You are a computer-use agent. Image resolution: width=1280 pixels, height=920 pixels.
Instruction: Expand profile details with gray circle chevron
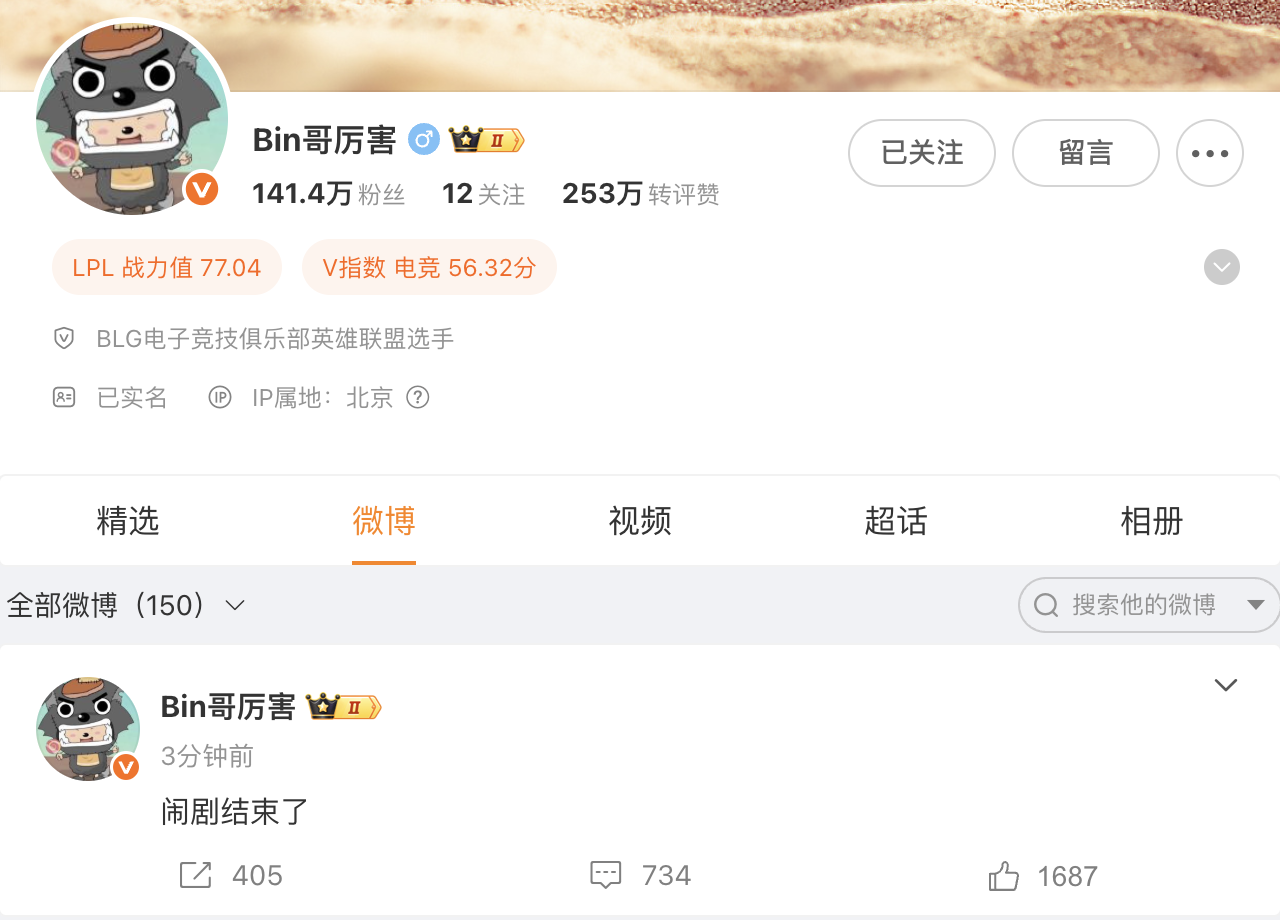tap(1222, 267)
